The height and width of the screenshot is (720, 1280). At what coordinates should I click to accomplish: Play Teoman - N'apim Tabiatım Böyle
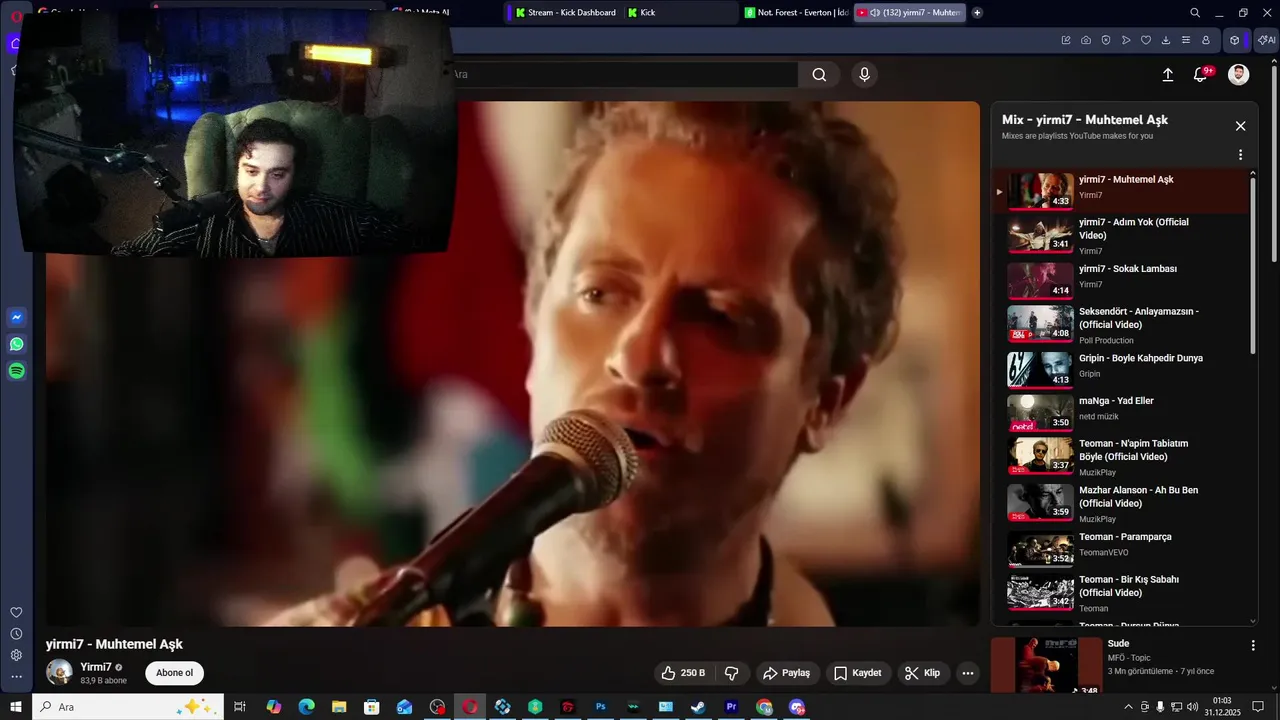point(1121,457)
